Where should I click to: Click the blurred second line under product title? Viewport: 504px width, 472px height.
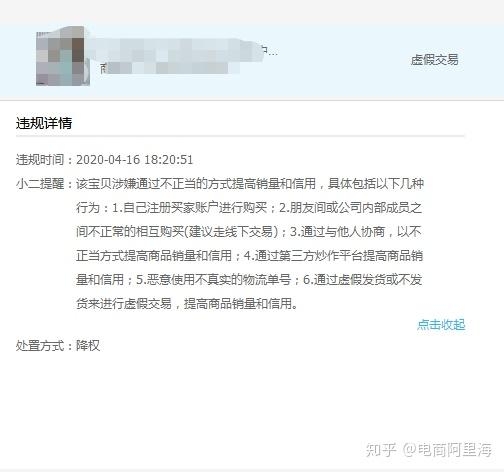[170, 68]
